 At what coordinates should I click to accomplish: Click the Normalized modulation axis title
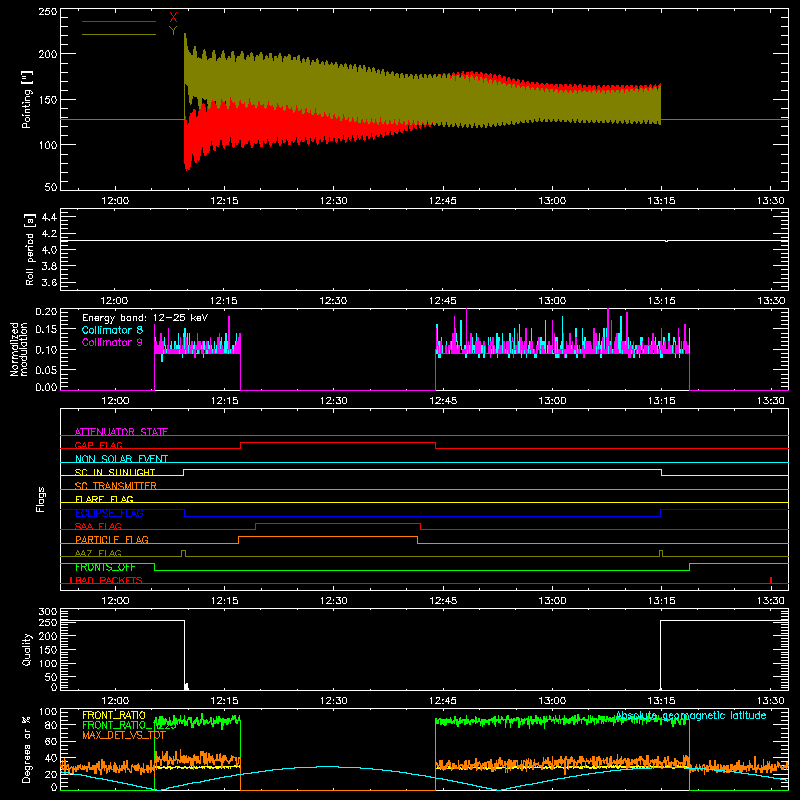pyautogui.click(x=19, y=349)
